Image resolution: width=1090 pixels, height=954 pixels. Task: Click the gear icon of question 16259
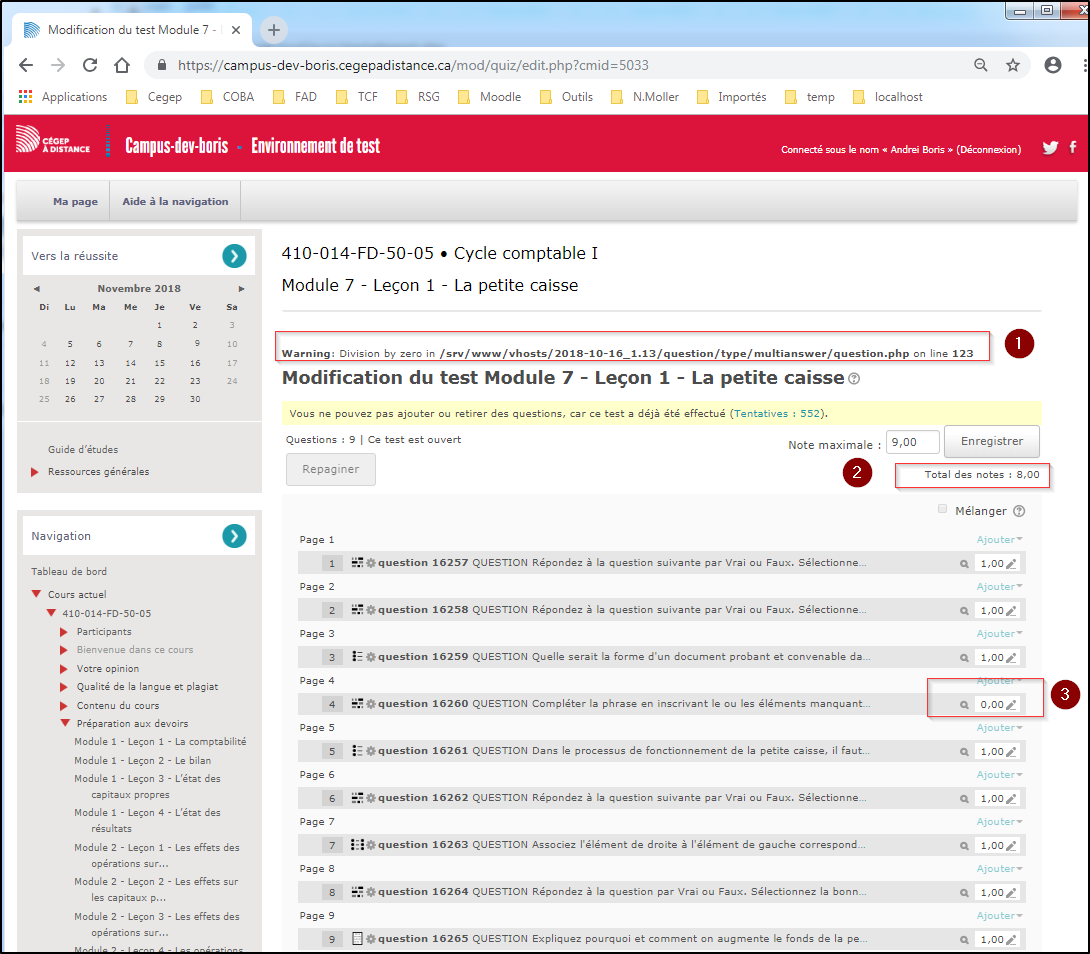(371, 657)
